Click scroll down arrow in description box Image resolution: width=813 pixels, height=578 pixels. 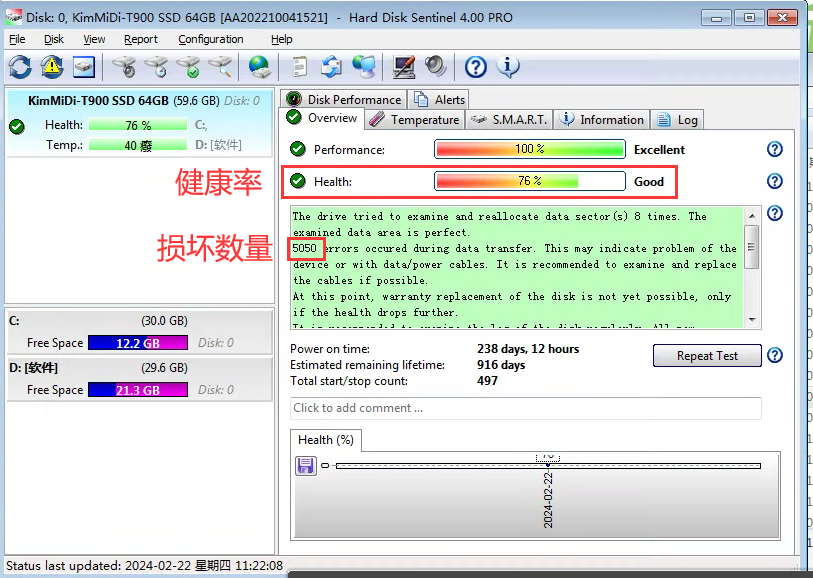[x=752, y=320]
